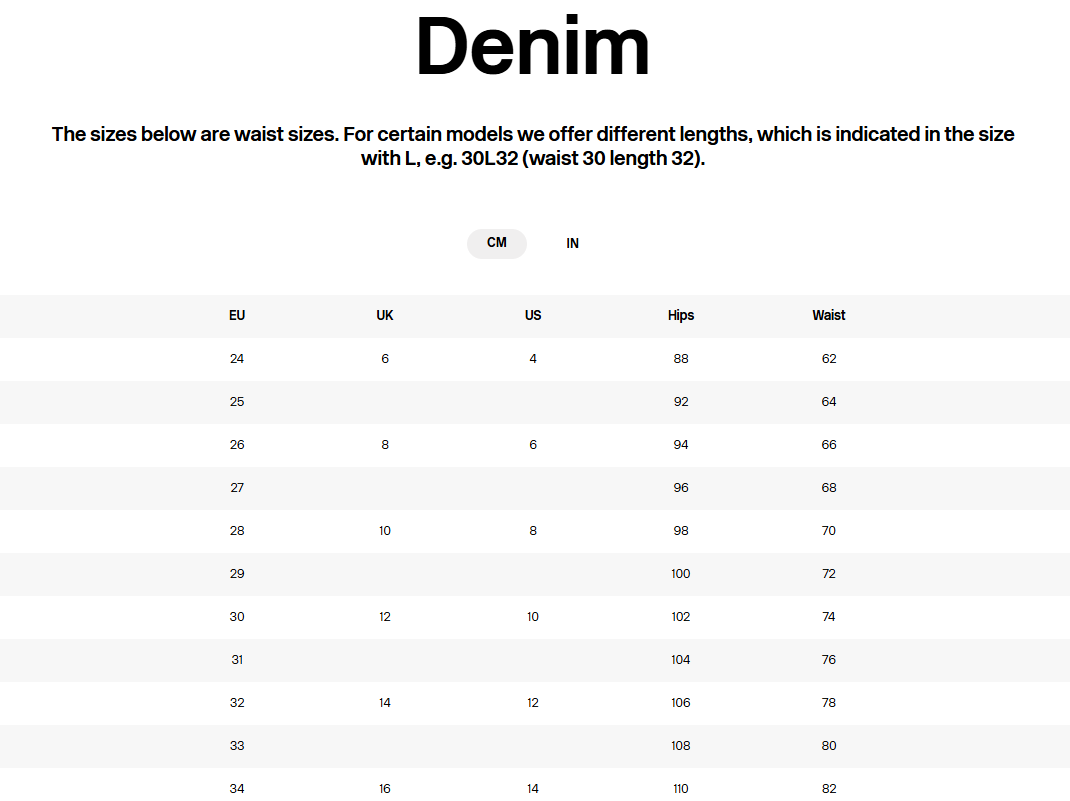Screen dimensions: 1070x801
Task: Click the Hips column header
Action: 681,315
